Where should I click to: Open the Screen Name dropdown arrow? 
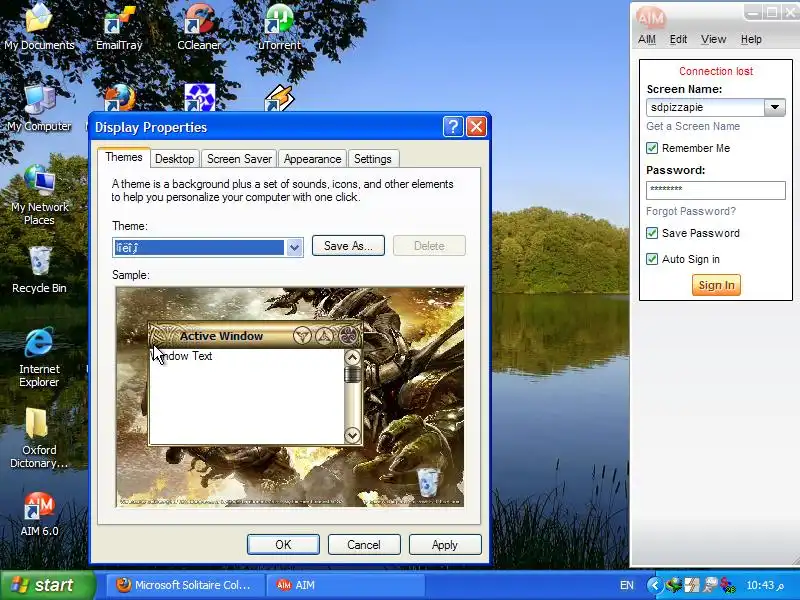(774, 107)
